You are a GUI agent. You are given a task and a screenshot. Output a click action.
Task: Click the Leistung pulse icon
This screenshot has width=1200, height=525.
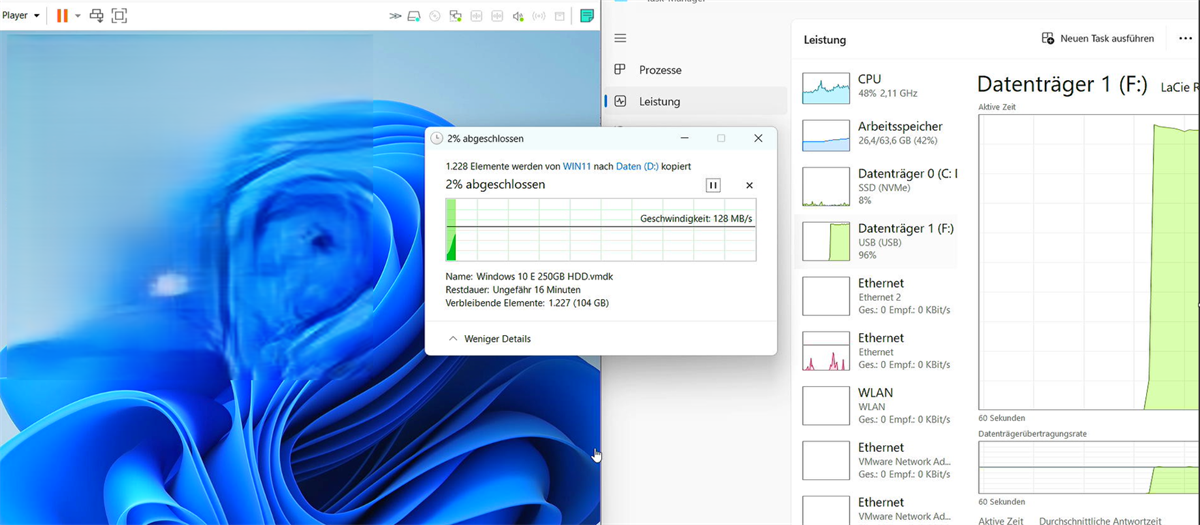(x=620, y=101)
